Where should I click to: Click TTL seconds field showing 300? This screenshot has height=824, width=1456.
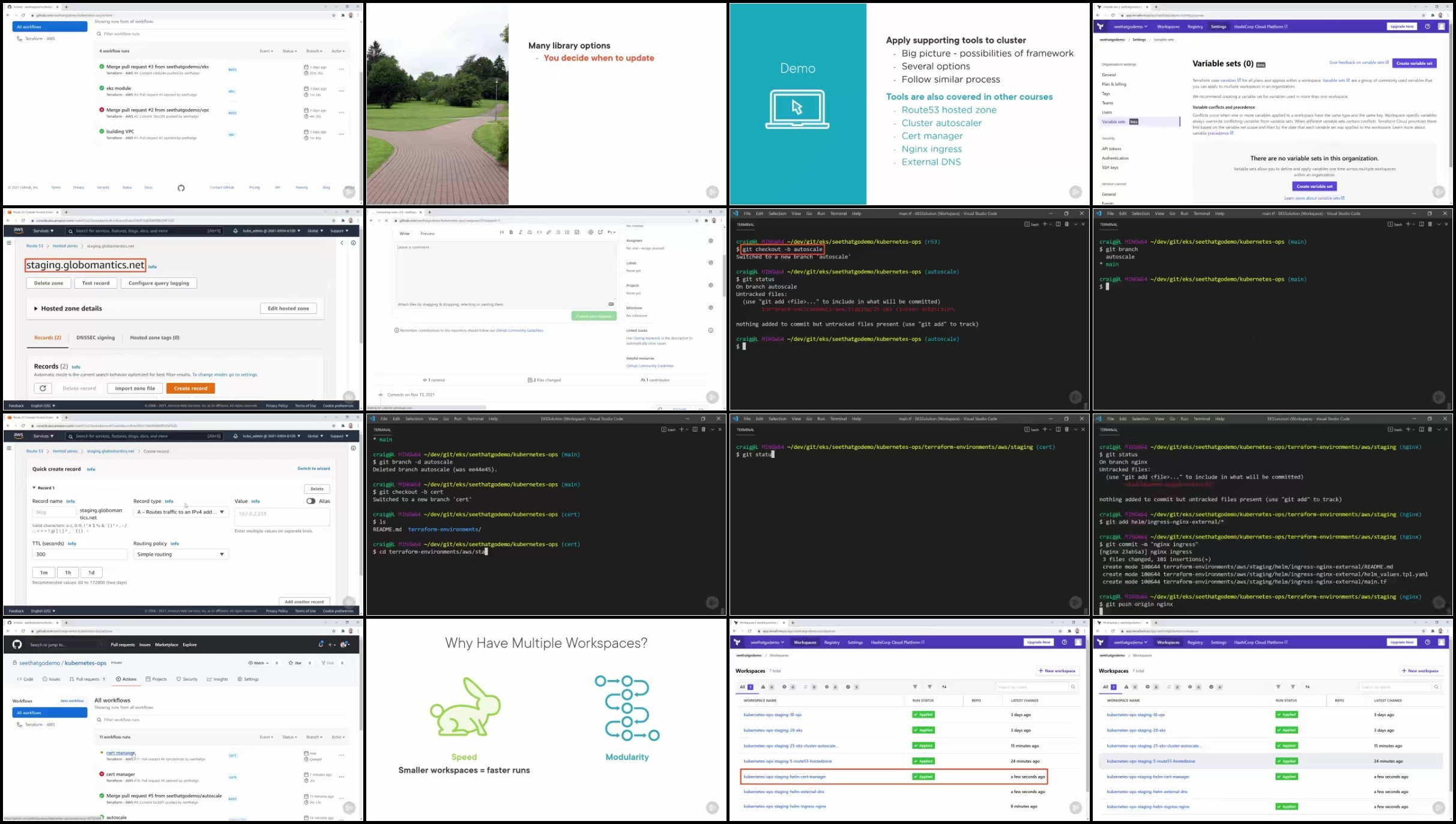[x=80, y=555]
